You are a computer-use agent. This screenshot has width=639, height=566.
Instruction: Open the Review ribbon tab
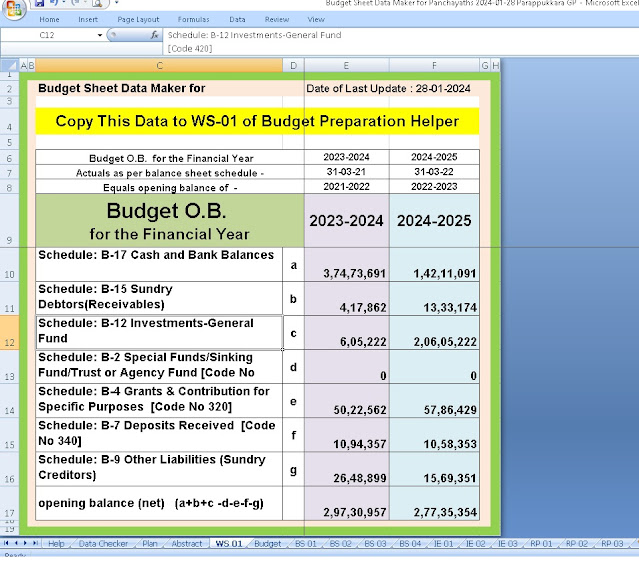277,19
